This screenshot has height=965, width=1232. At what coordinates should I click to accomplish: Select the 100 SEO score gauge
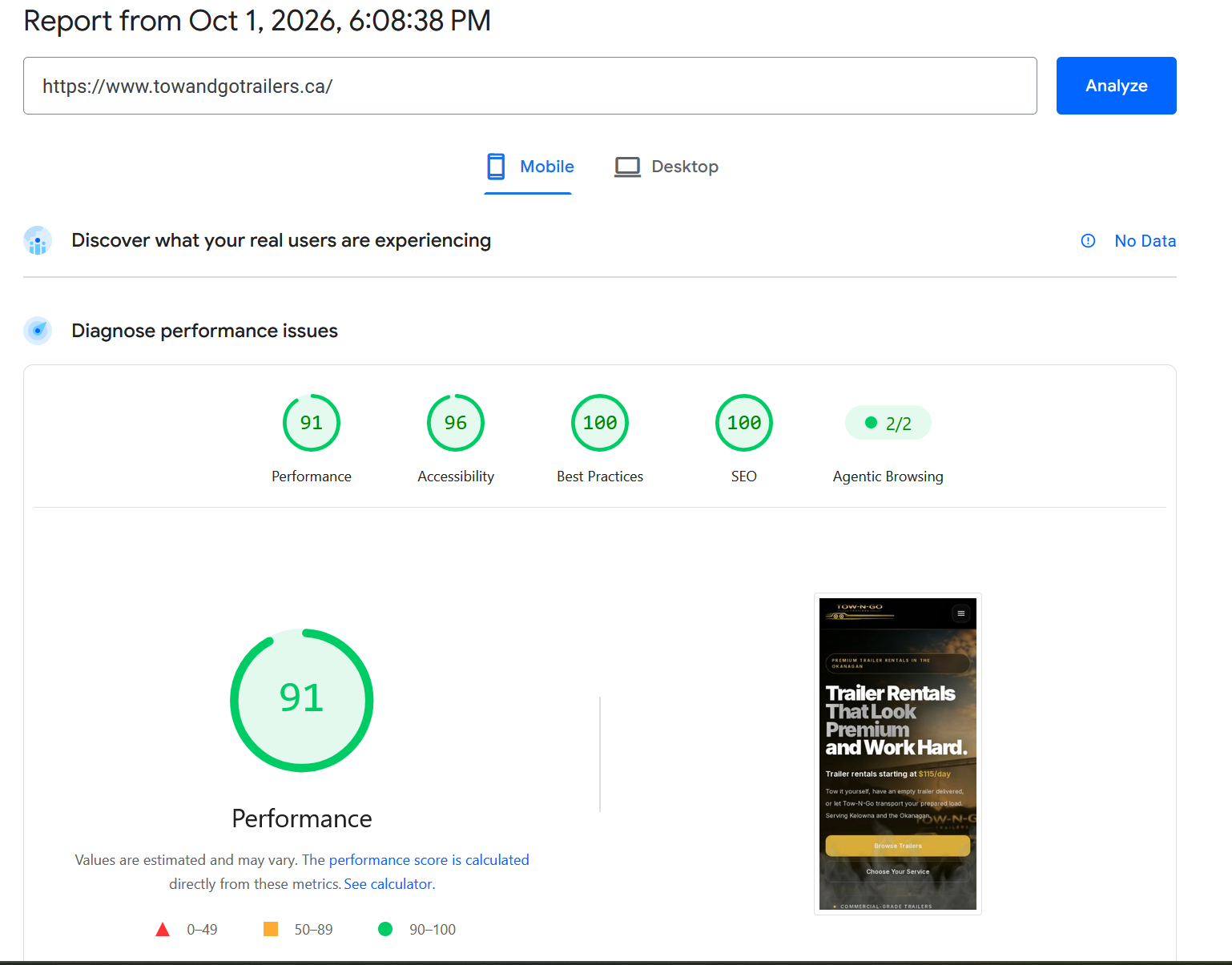point(744,423)
